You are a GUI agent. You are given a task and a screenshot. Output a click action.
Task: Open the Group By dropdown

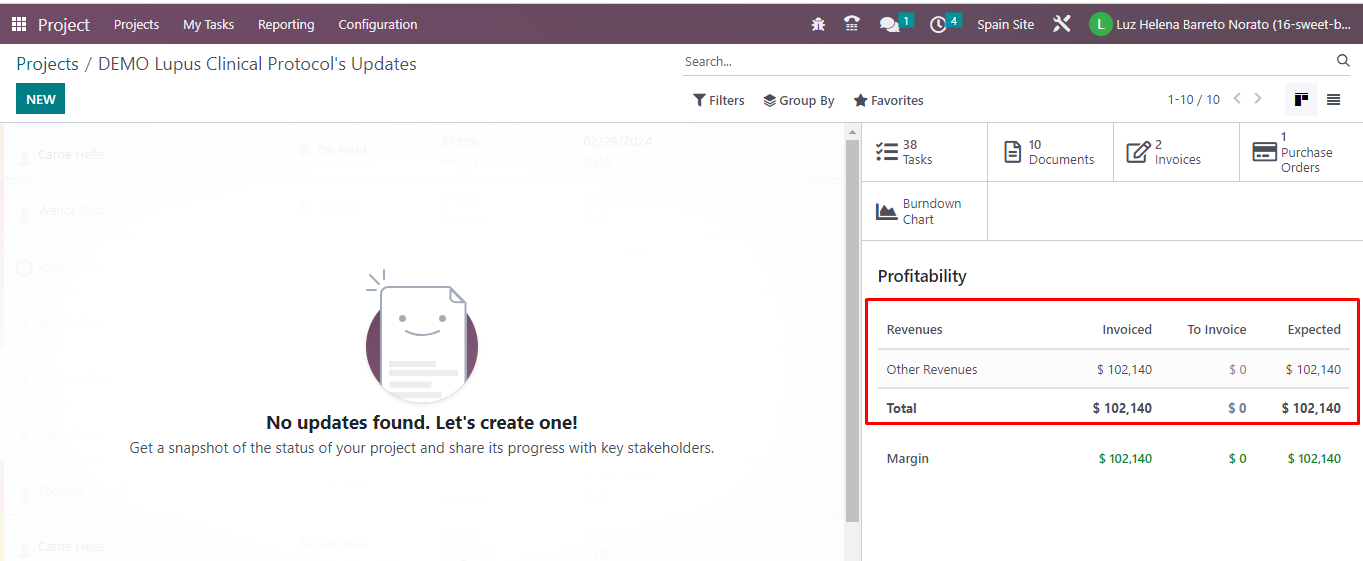799,100
